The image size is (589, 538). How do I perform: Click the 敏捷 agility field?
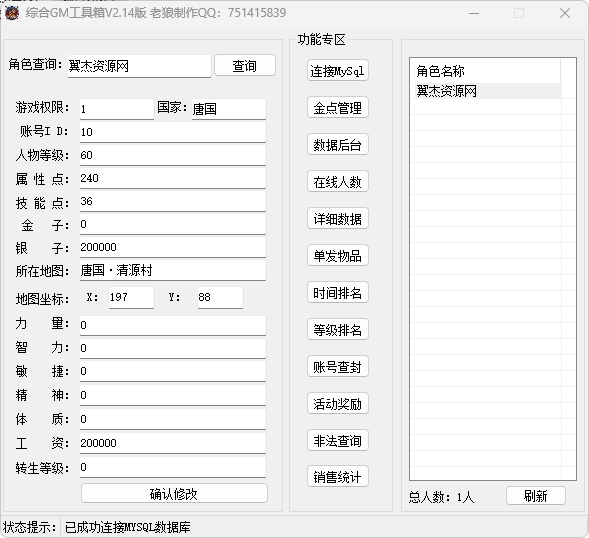[173, 371]
